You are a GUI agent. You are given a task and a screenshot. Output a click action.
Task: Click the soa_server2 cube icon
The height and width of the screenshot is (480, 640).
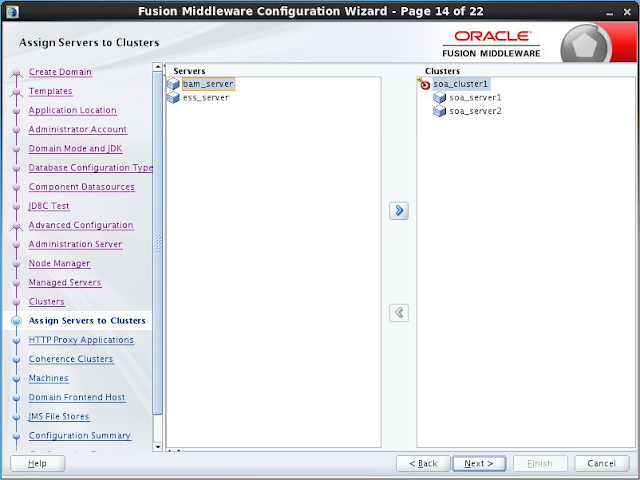pos(440,111)
